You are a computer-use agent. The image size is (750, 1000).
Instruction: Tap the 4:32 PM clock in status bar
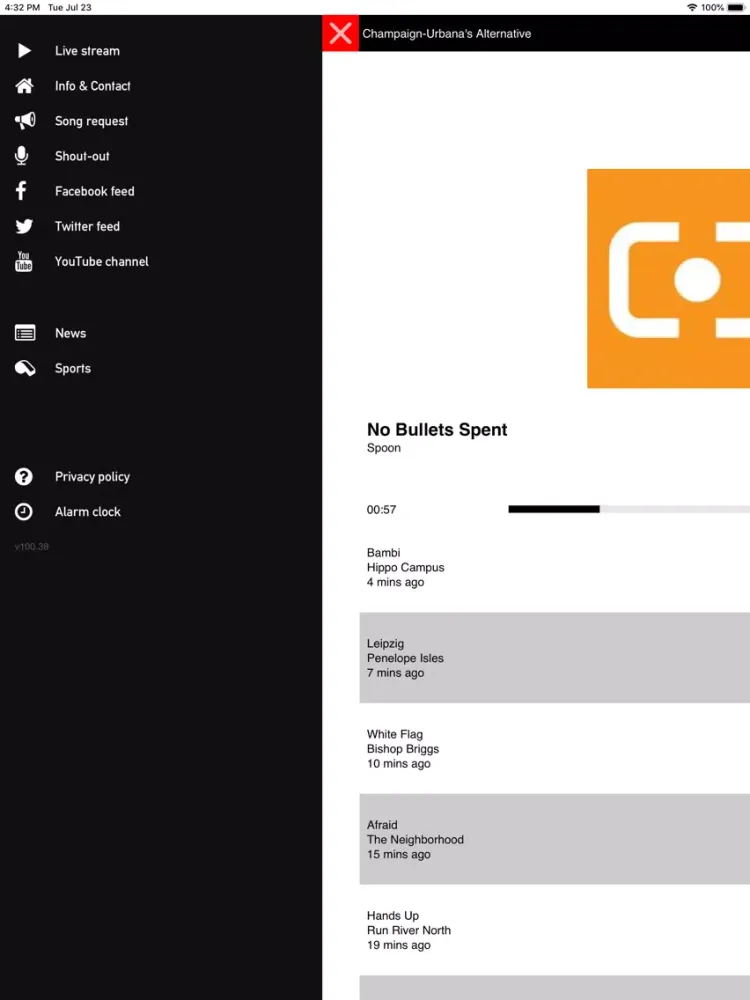(x=22, y=7)
